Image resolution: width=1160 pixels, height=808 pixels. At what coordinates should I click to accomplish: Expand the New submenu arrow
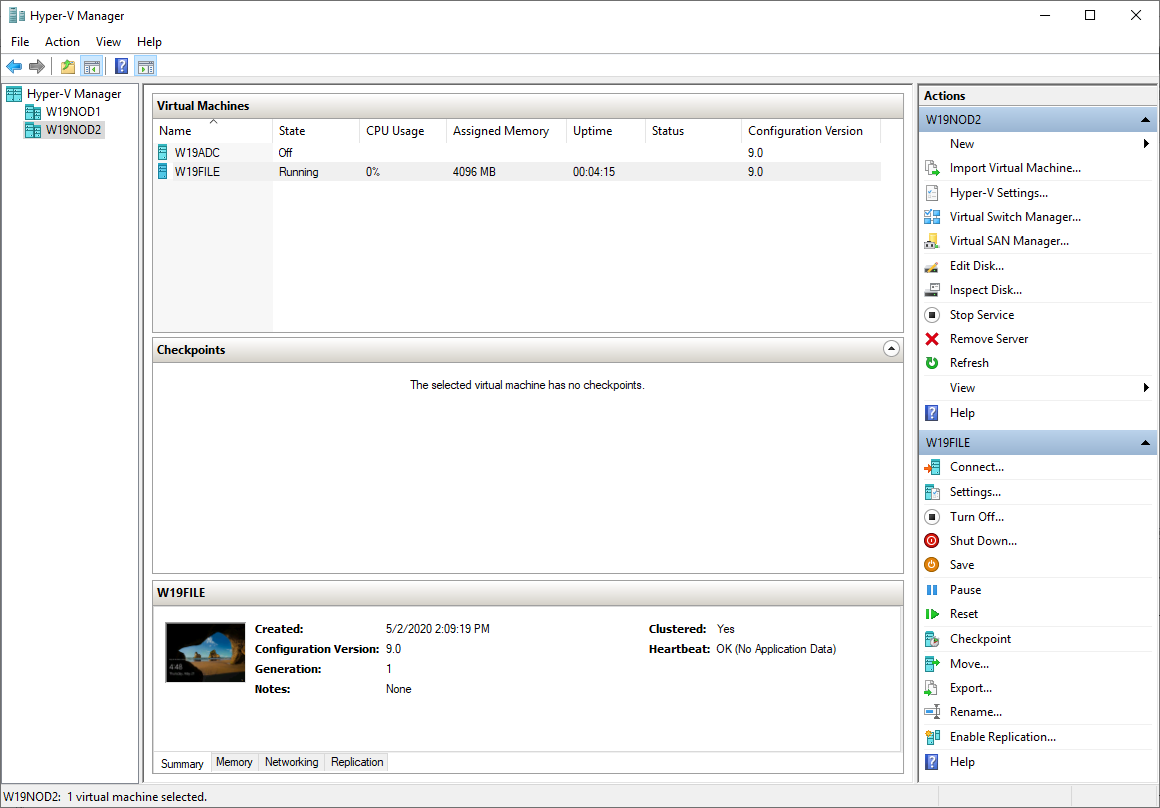[1146, 144]
